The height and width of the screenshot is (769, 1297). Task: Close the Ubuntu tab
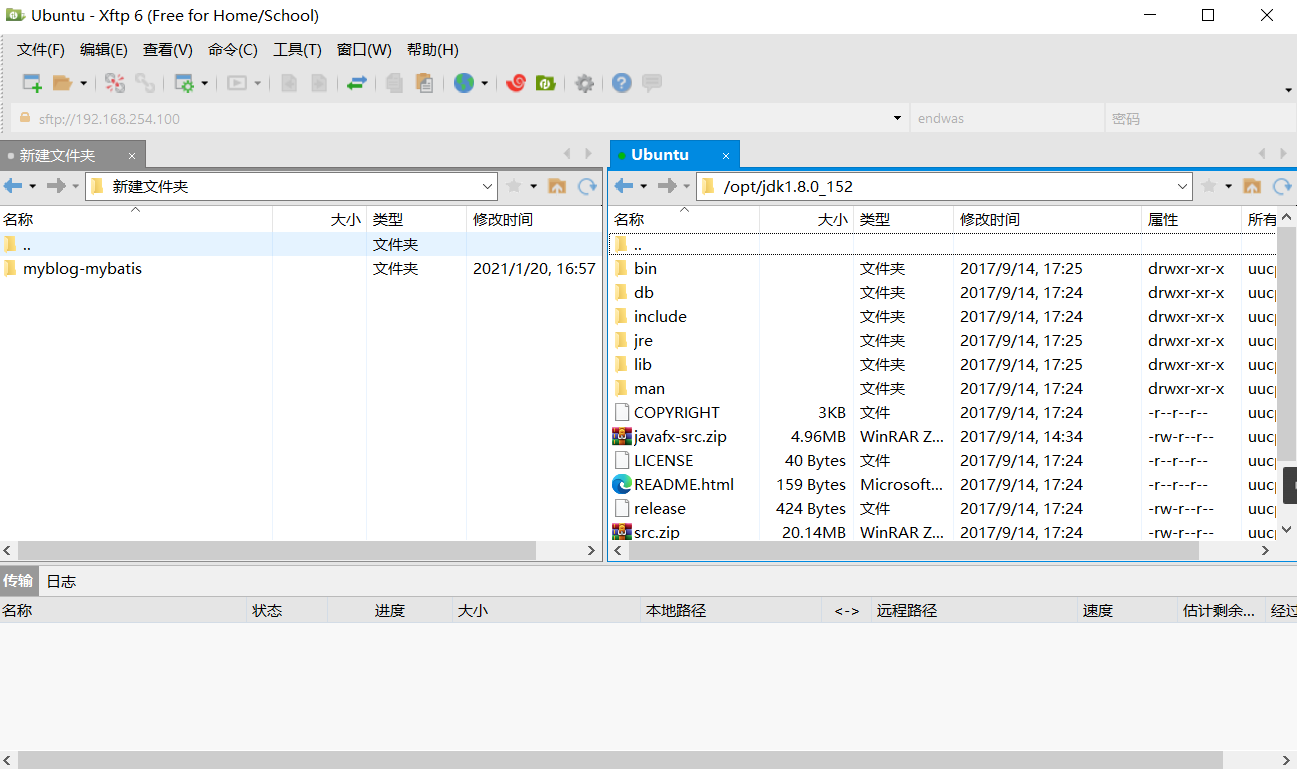coord(727,156)
